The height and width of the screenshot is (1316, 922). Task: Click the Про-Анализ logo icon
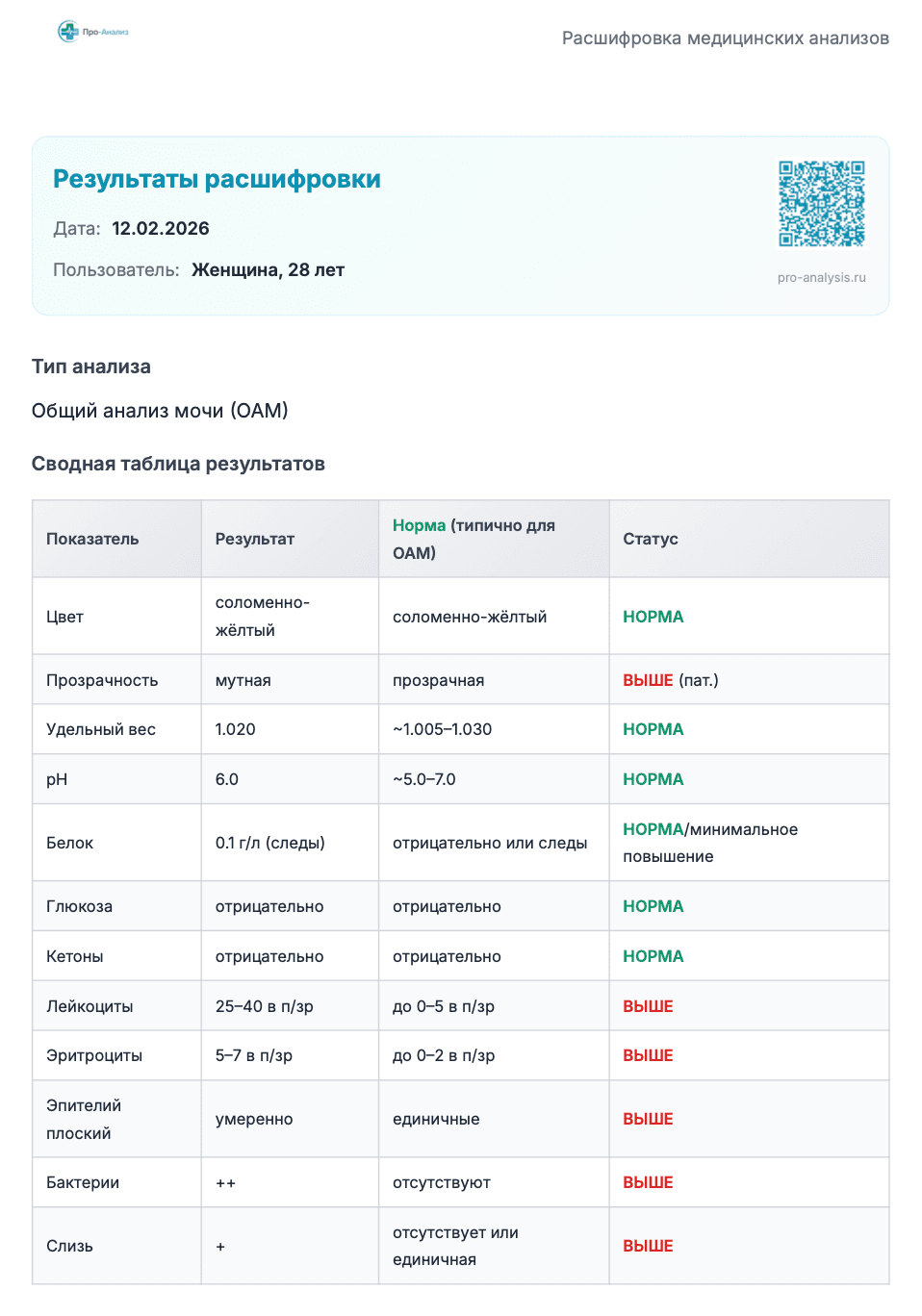pyautogui.click(x=69, y=32)
